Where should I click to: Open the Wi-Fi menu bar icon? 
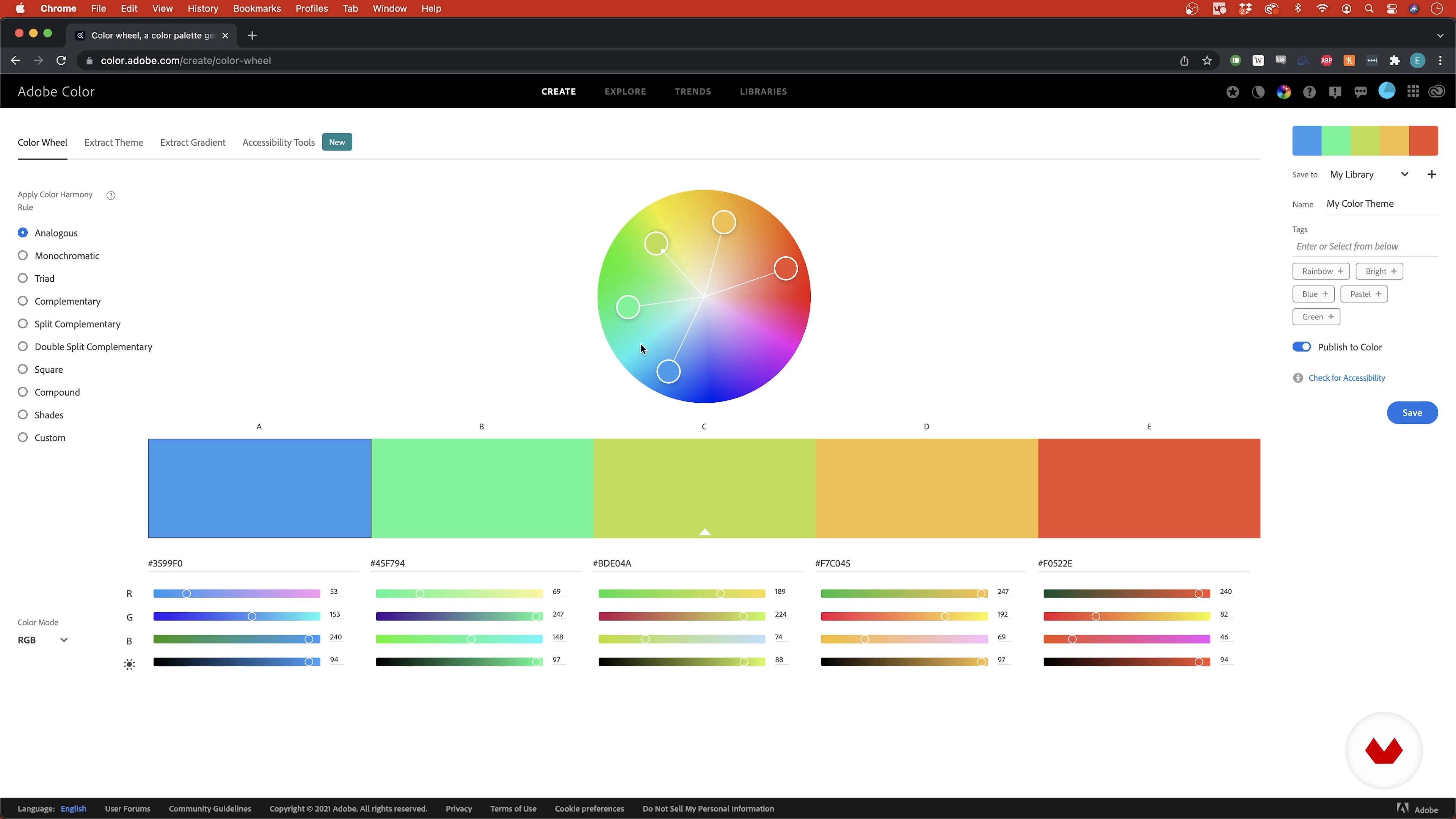coord(1321,8)
